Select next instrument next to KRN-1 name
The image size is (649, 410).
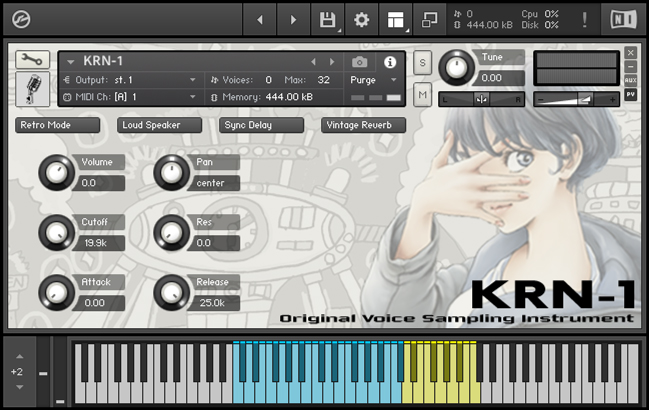(332, 62)
